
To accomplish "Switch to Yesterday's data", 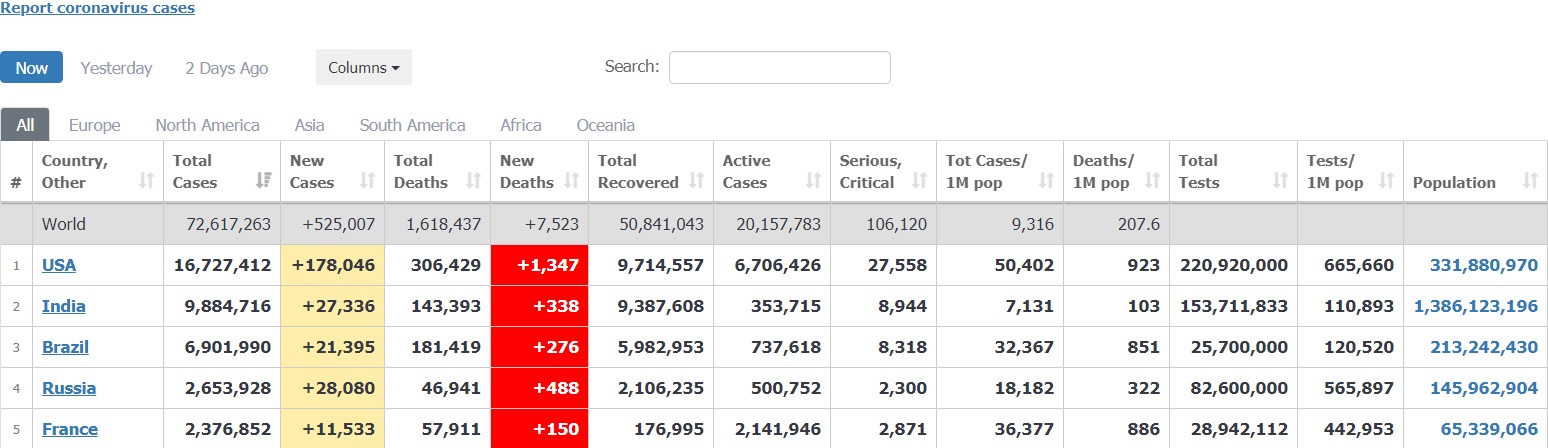I will (x=116, y=68).
